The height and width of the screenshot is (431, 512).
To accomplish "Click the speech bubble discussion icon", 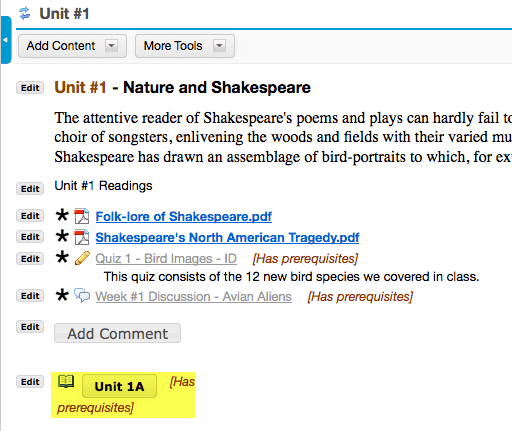I will (82, 295).
